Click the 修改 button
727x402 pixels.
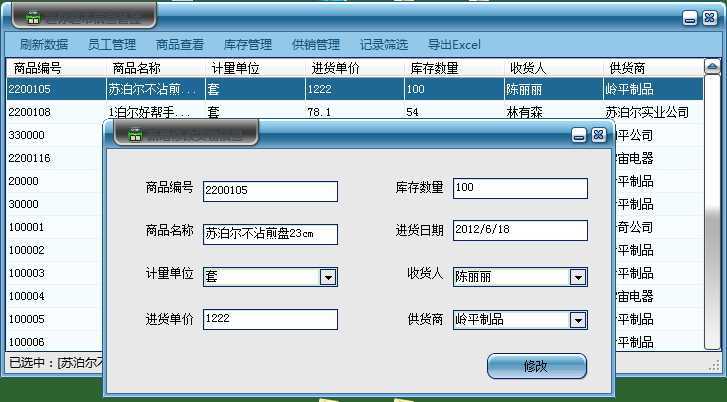(x=537, y=366)
